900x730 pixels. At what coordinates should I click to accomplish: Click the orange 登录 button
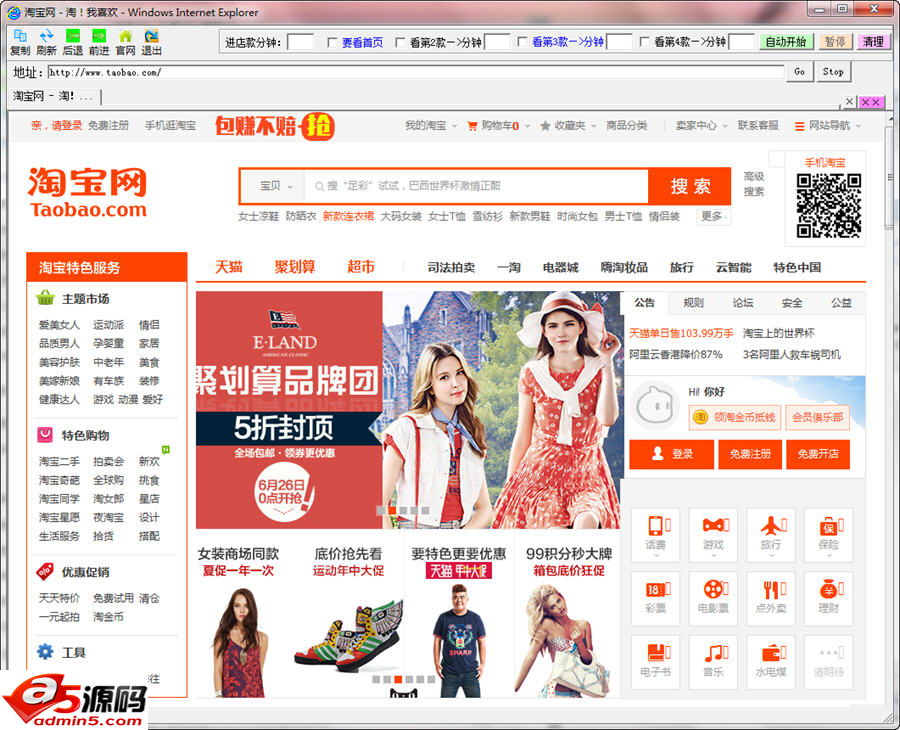pyautogui.click(x=672, y=455)
